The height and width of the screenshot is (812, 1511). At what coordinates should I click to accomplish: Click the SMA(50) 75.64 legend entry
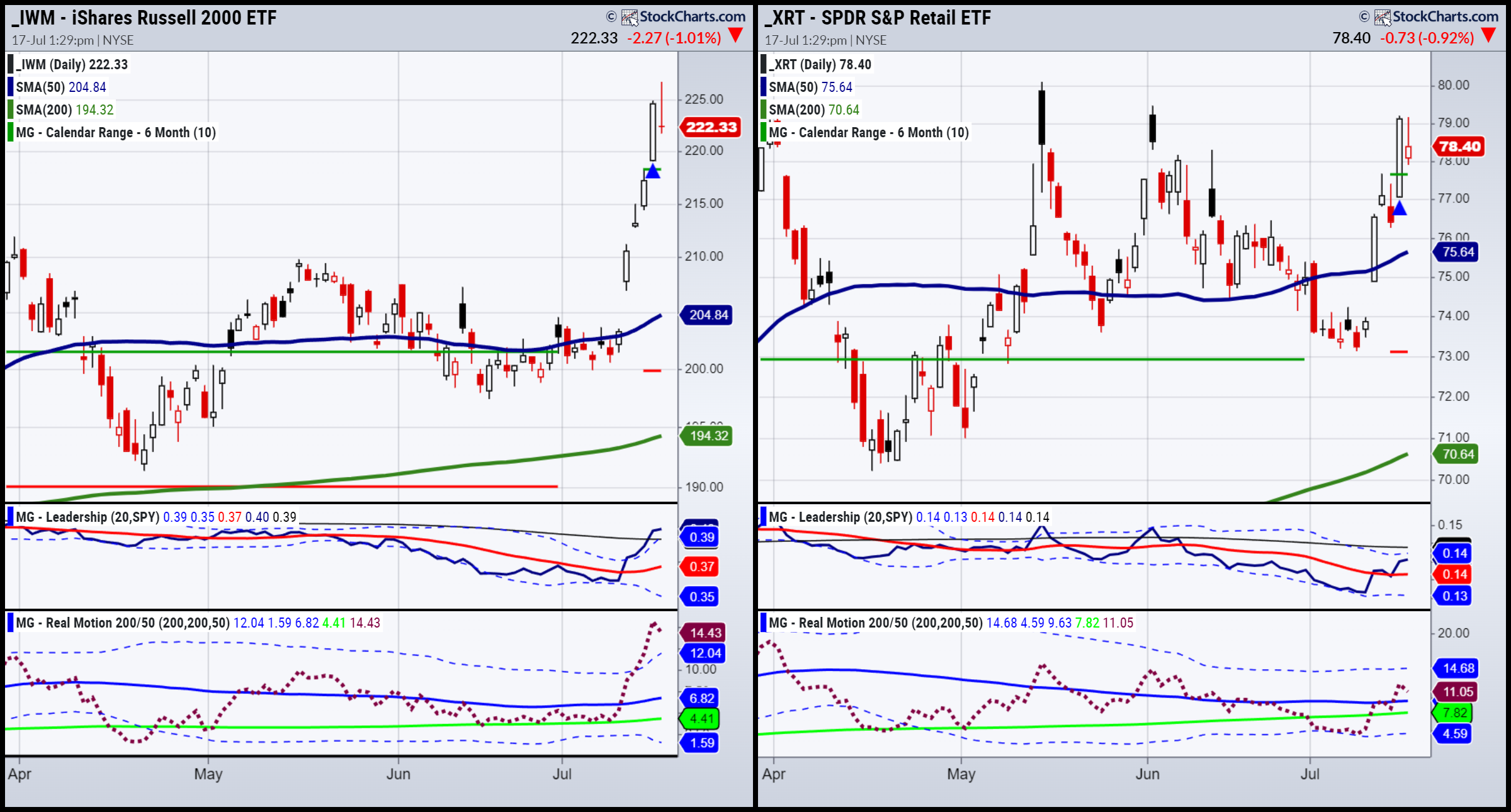click(x=807, y=87)
